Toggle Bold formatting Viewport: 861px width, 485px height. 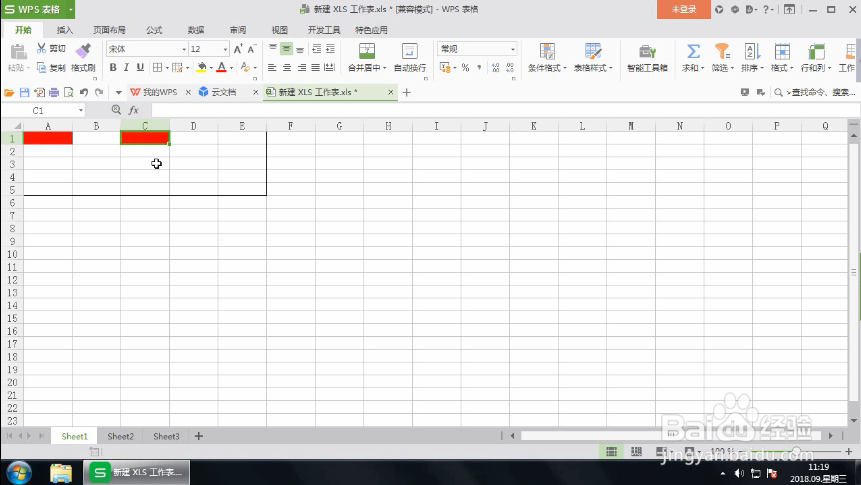pyautogui.click(x=113, y=68)
